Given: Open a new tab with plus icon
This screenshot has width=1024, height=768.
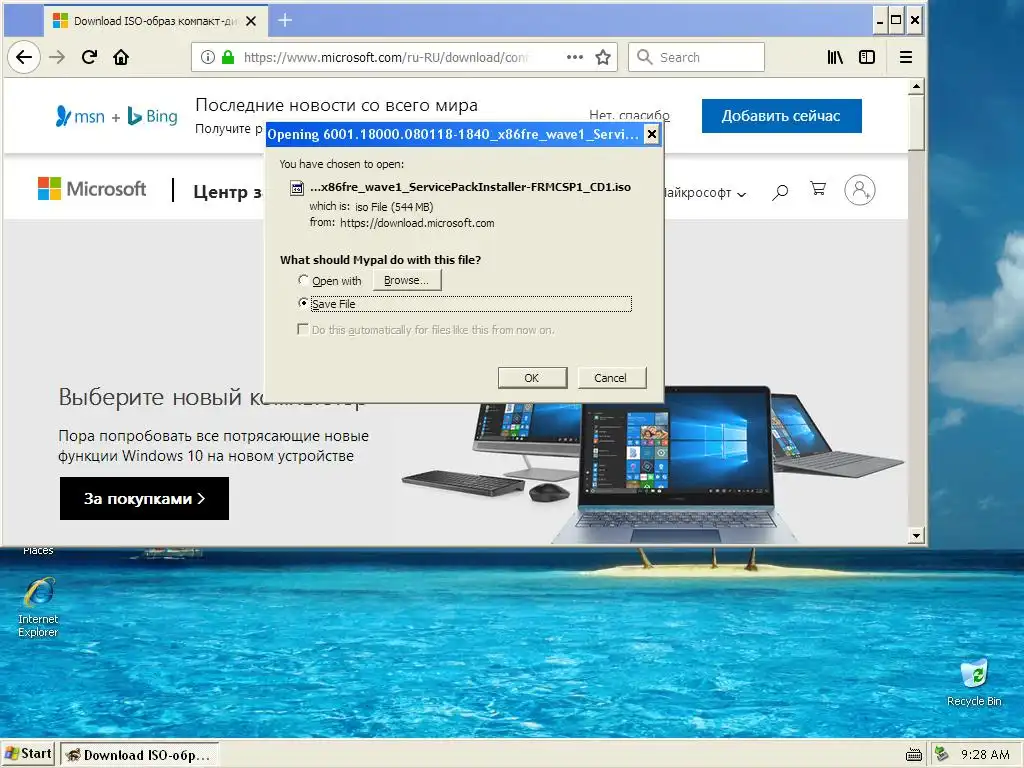Looking at the screenshot, I should pyautogui.click(x=285, y=20).
